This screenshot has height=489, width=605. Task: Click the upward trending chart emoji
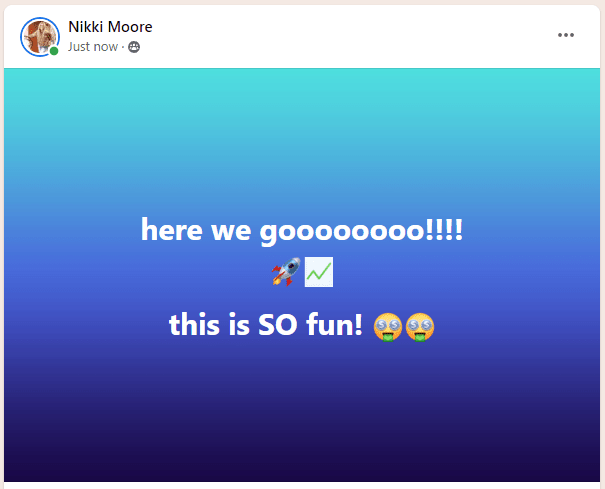pyautogui.click(x=319, y=271)
